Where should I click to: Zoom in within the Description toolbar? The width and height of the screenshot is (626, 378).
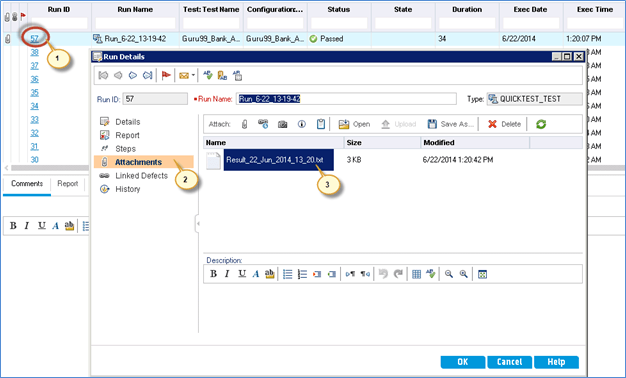464,274
